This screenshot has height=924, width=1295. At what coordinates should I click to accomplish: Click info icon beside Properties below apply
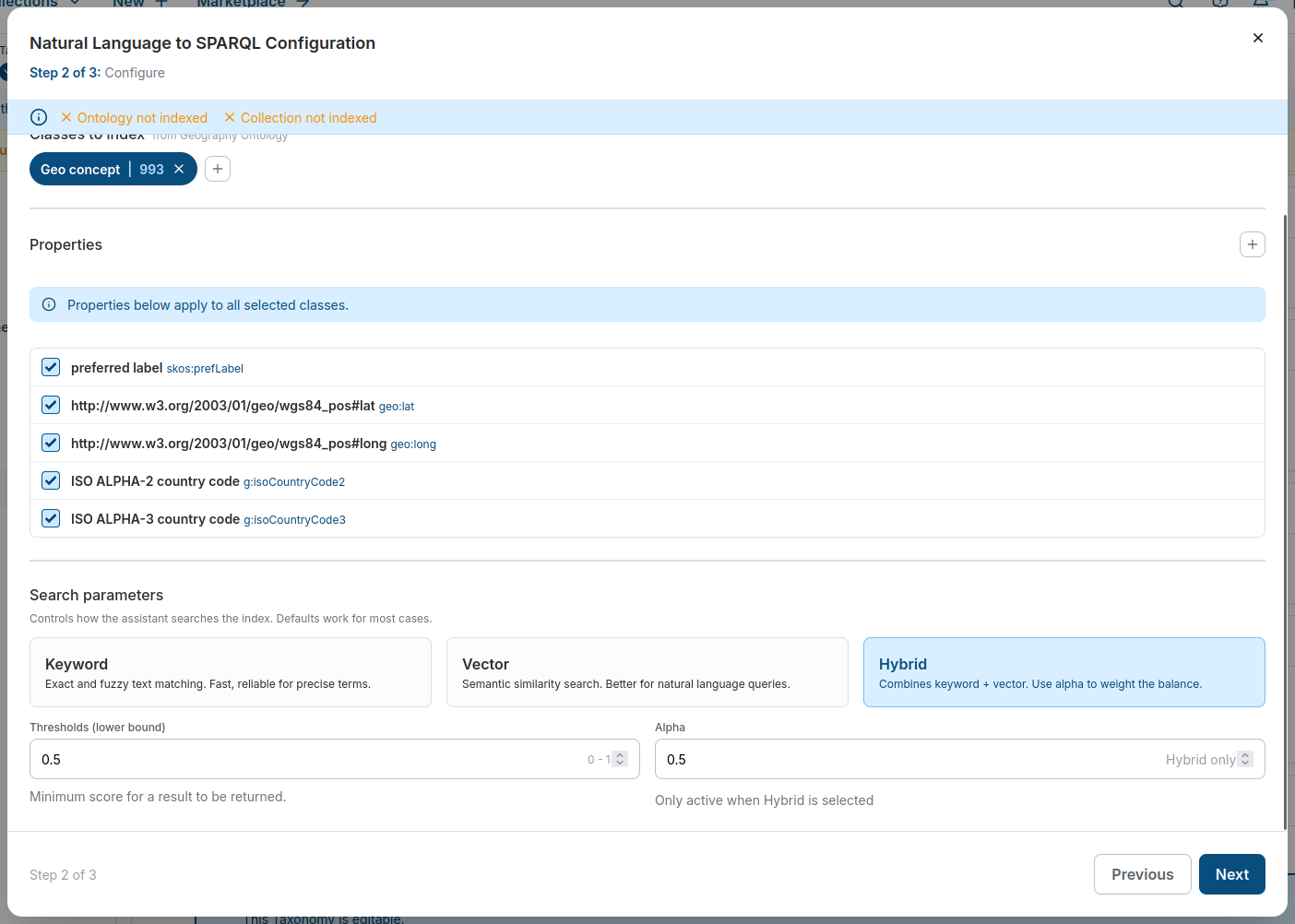49,304
